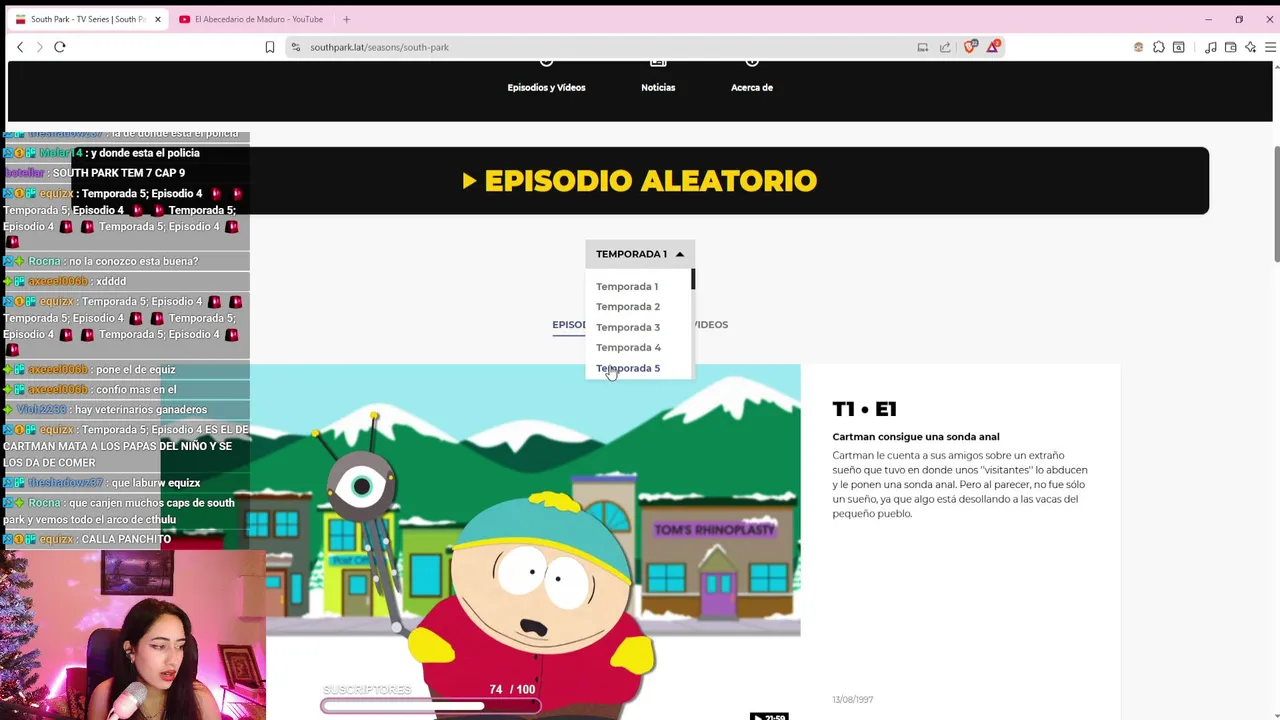The height and width of the screenshot is (720, 1280).
Task: Click the season dropdown list scrollbar
Action: pos(692,280)
